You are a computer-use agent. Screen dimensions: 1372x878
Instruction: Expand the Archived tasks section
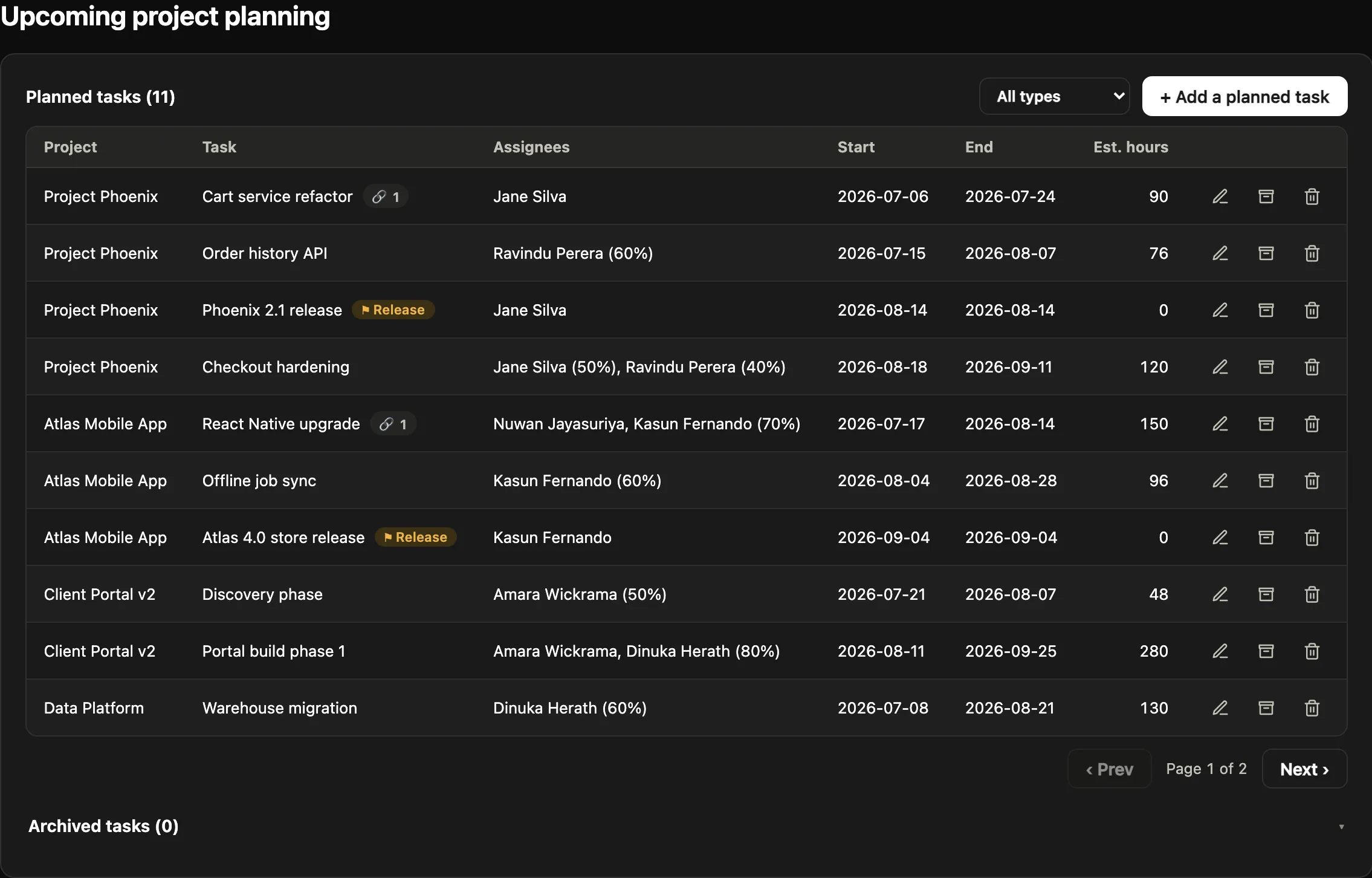(x=1341, y=827)
